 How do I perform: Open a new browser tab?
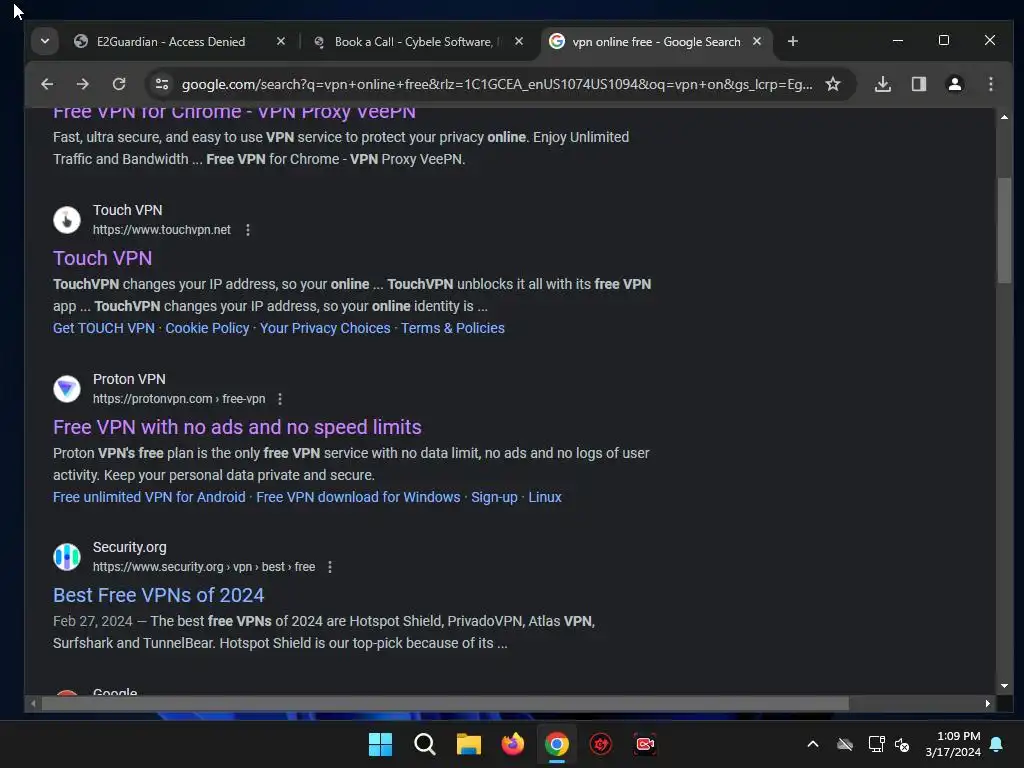(793, 41)
